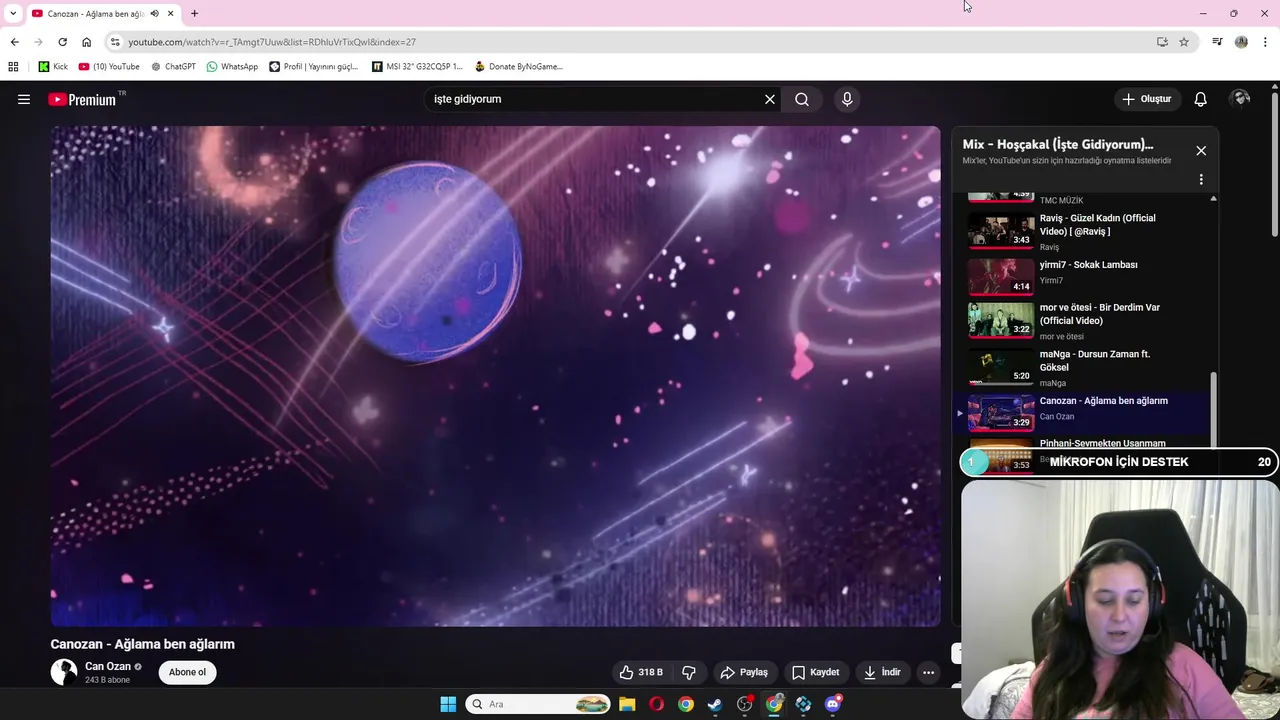
Task: Open Windows Start menu
Action: point(448,704)
